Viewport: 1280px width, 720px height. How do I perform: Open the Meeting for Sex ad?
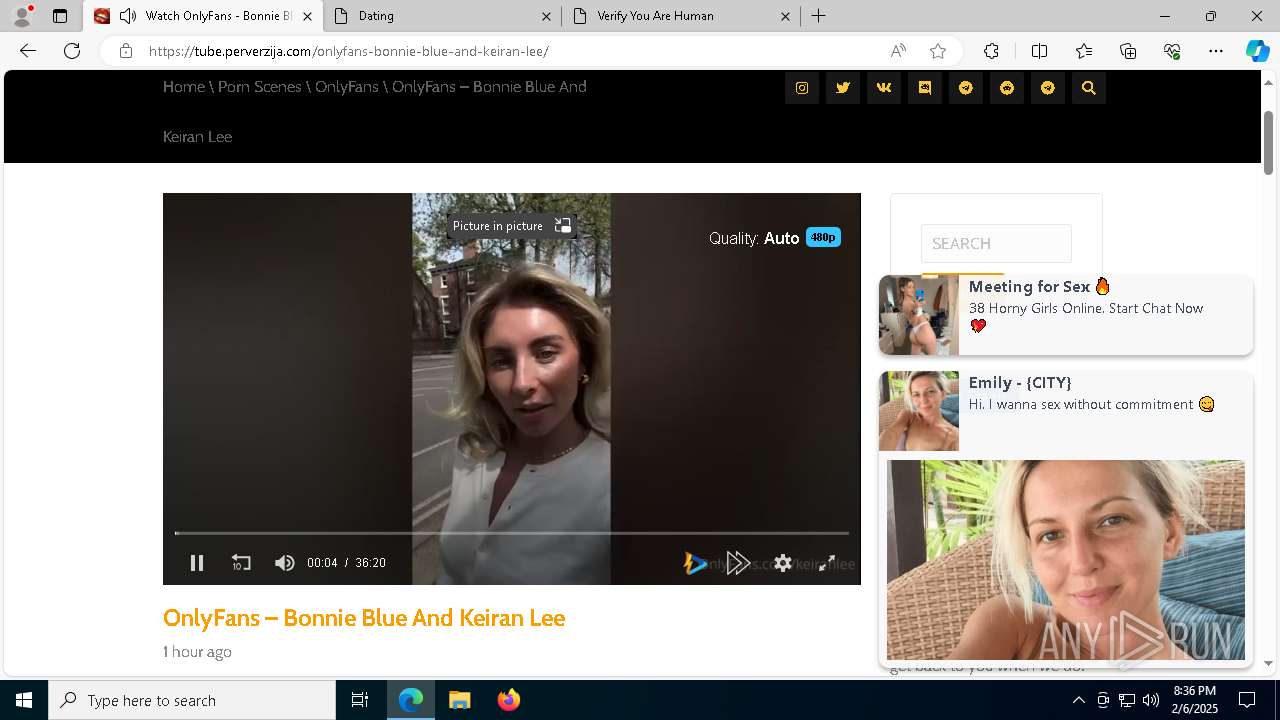click(x=1066, y=315)
